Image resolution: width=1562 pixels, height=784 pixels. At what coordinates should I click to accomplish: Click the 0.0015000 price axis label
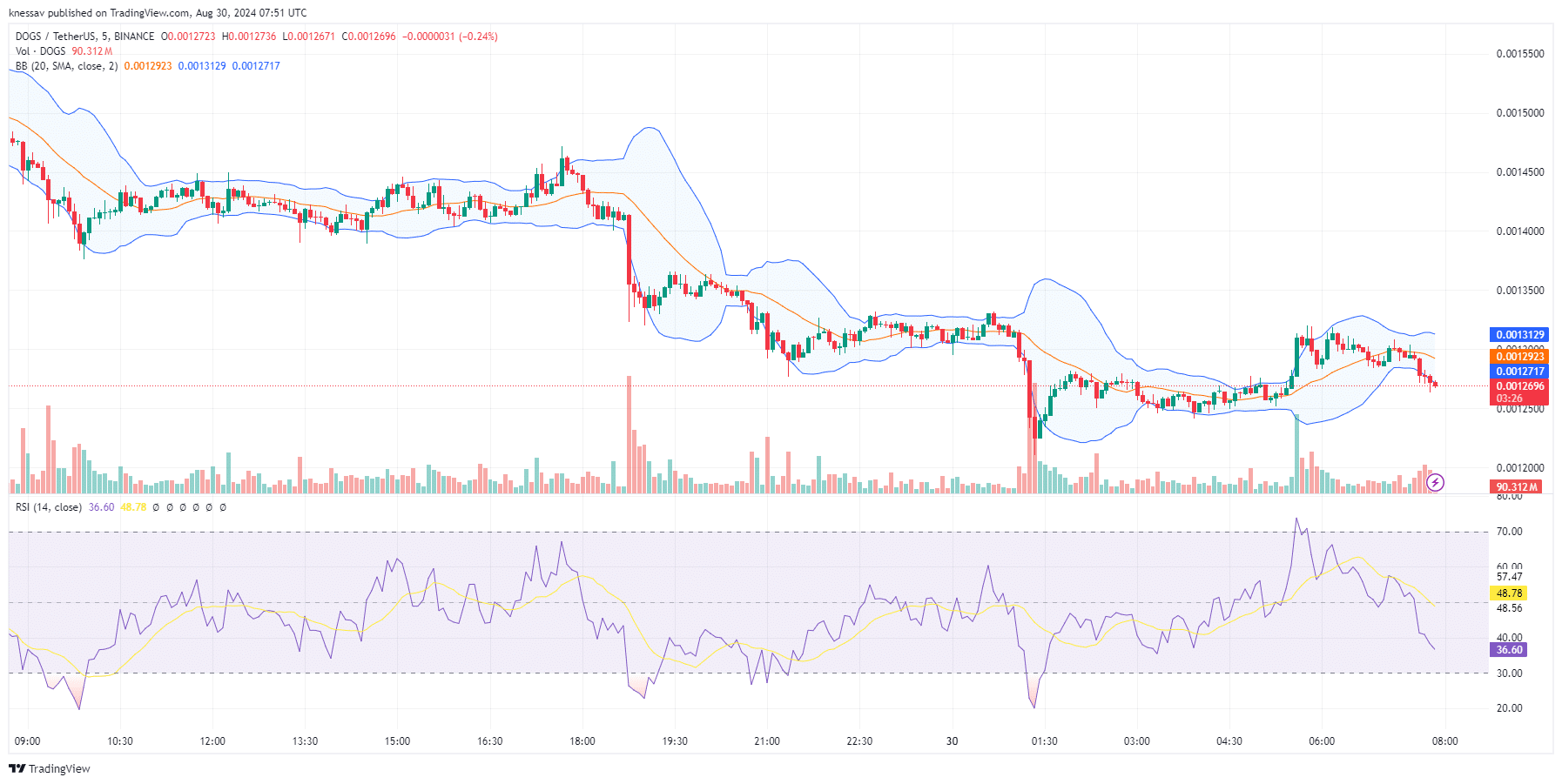[1520, 113]
